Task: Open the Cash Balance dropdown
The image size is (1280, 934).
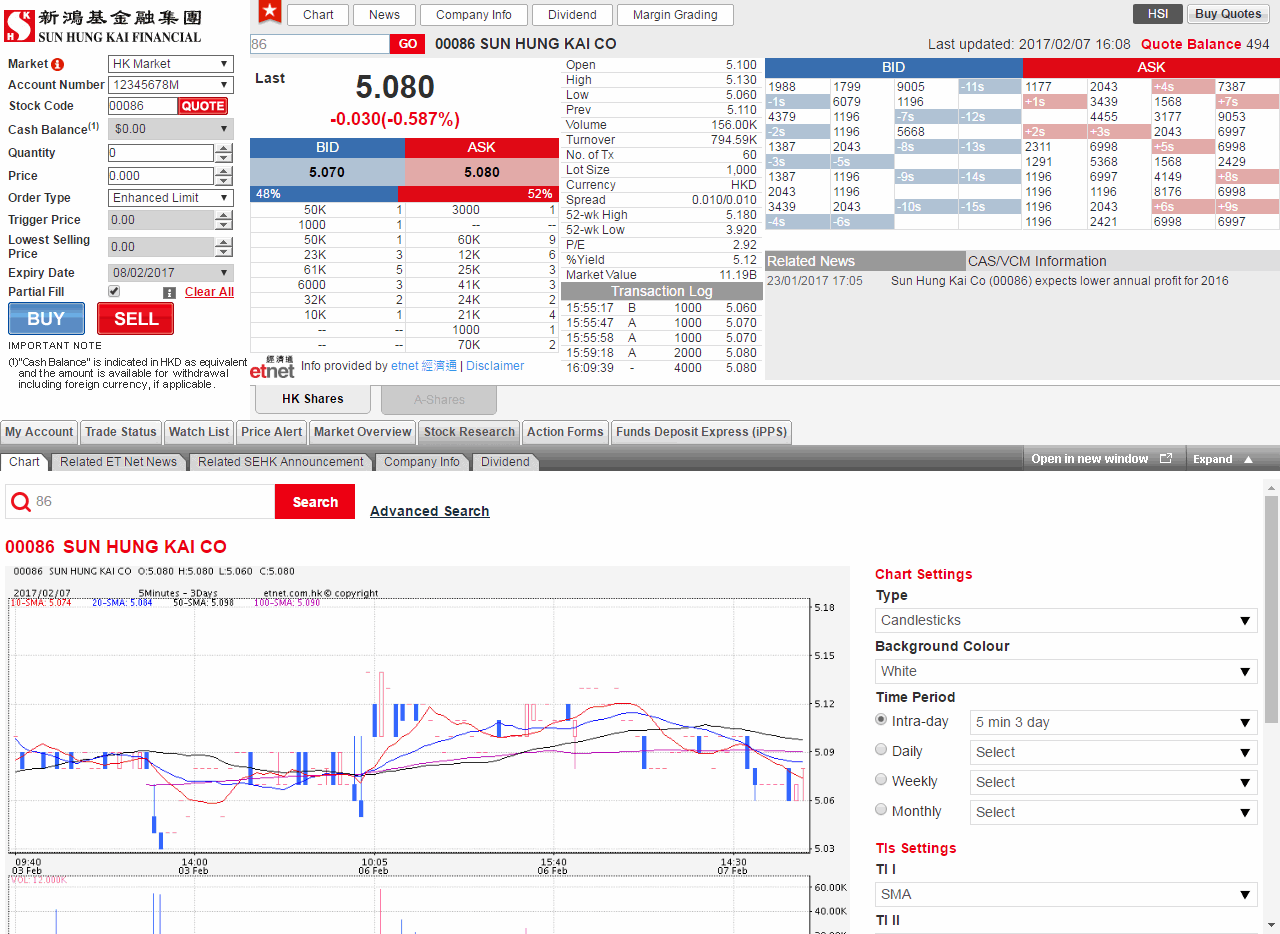Action: click(x=170, y=129)
